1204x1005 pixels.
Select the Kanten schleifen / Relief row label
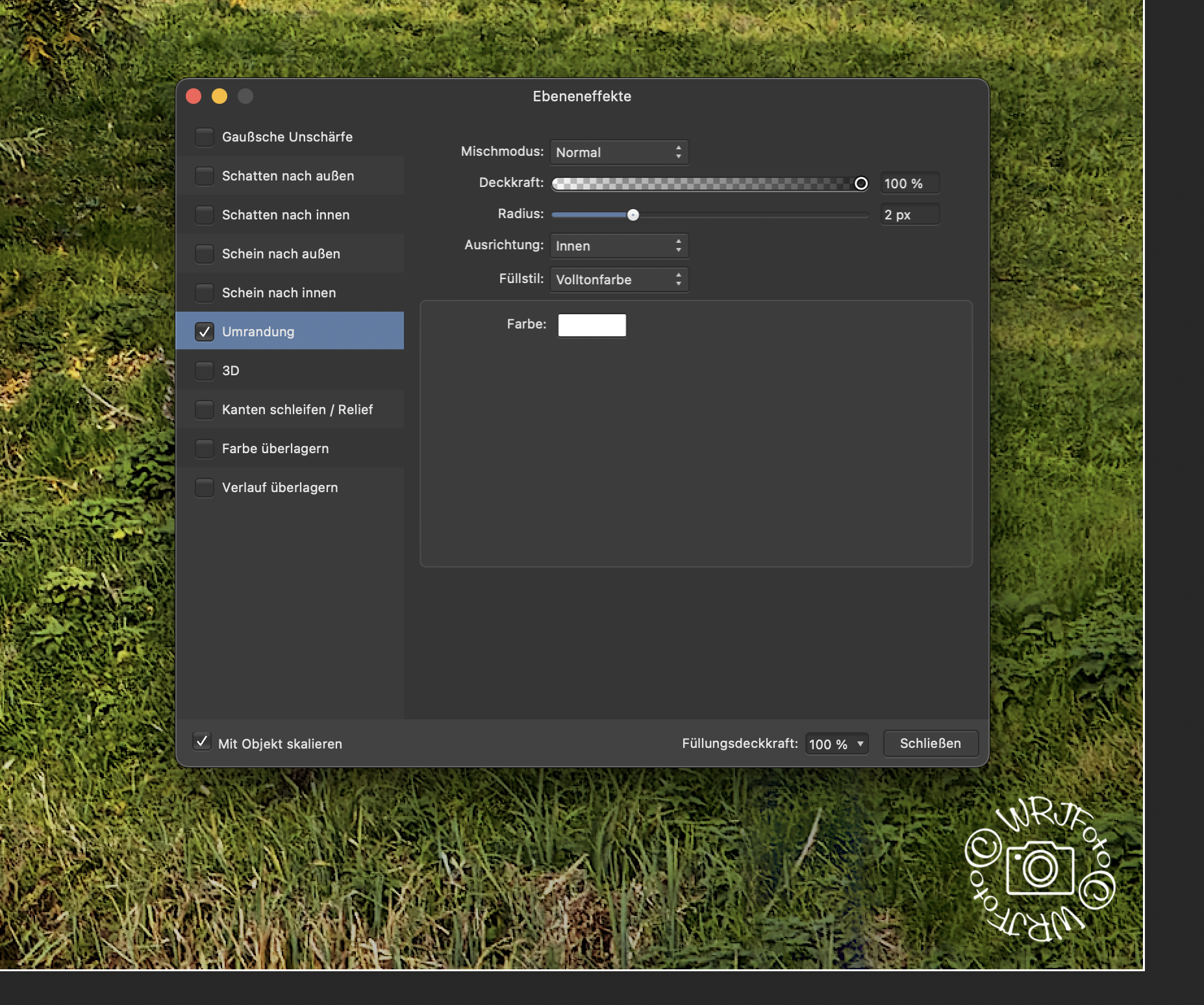297,410
